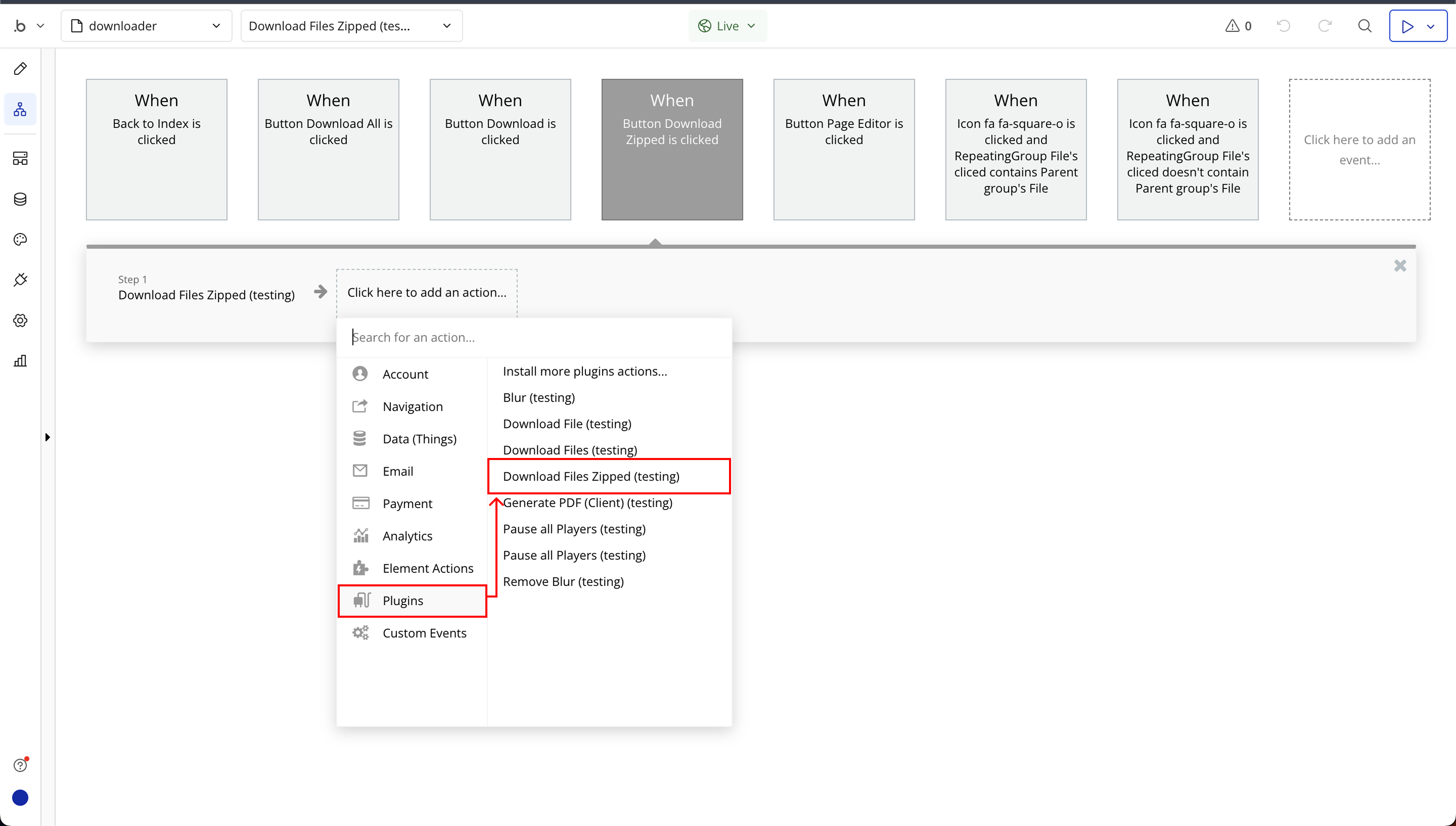Screen dimensions: 1456x826
Task: Open the Plugins tab plug icon
Action: 21,280
